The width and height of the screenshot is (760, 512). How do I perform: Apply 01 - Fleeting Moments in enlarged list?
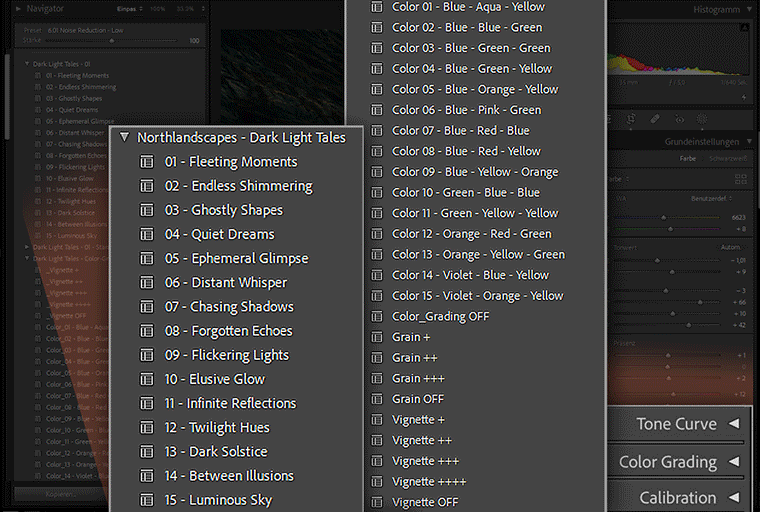(x=231, y=161)
